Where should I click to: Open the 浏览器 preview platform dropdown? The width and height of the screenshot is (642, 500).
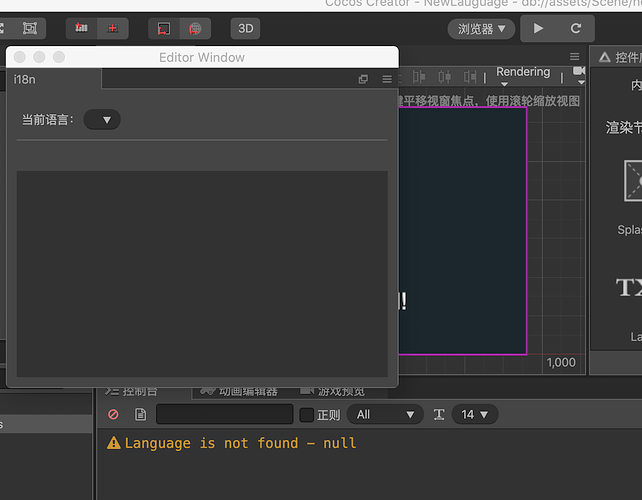(481, 29)
